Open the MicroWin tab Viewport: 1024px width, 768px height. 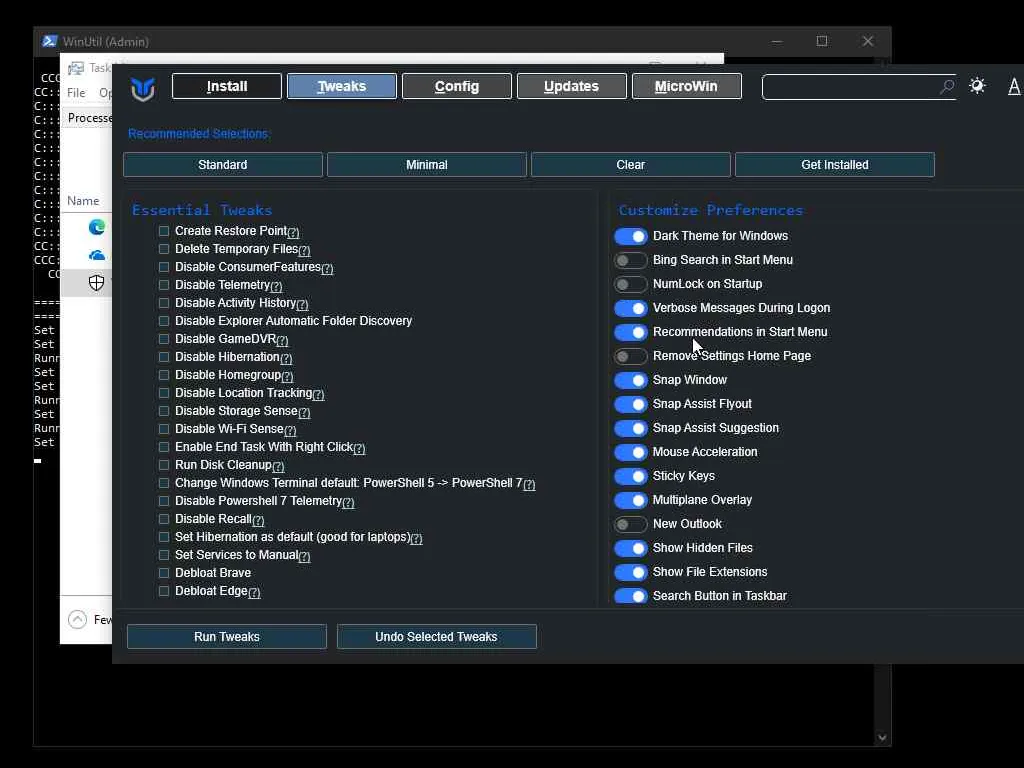click(x=686, y=86)
